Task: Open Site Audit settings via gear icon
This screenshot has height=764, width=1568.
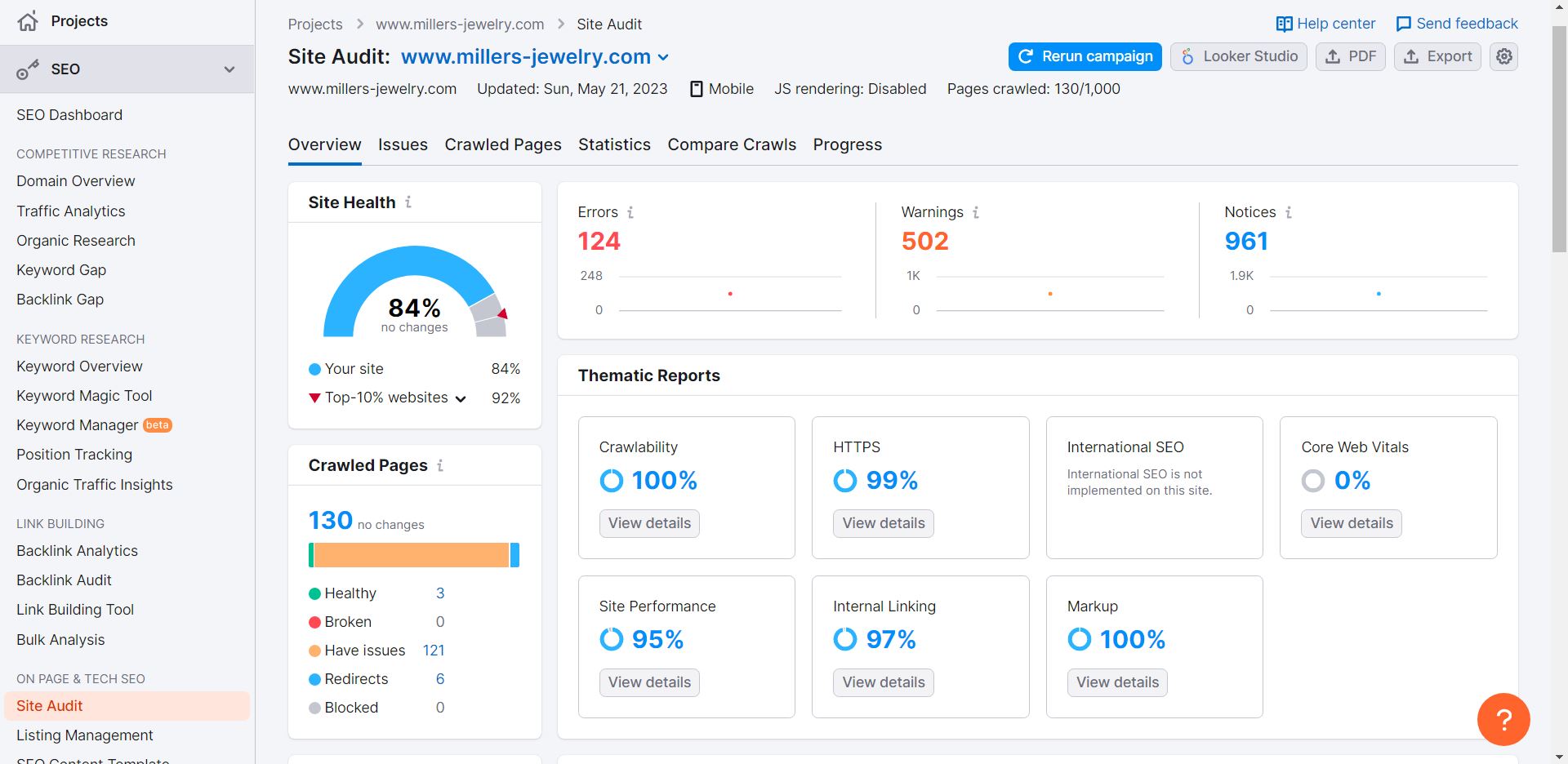Action: 1503,56
